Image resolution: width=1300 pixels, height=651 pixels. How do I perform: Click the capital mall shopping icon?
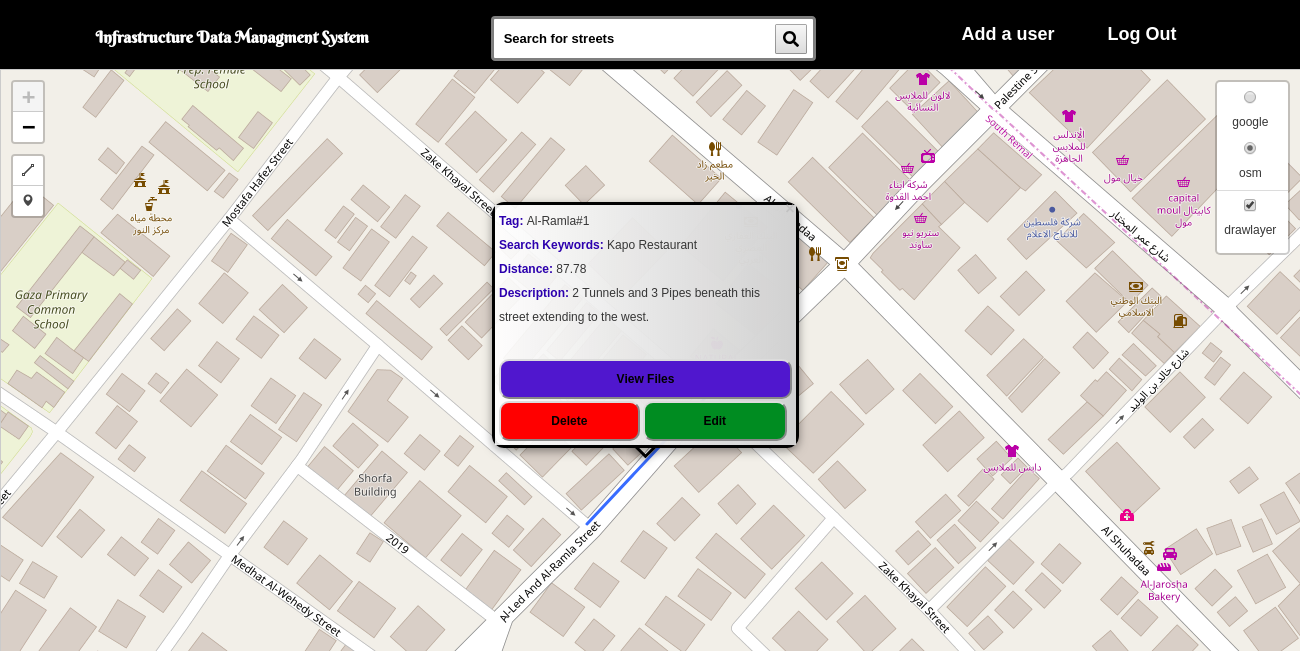1183,183
